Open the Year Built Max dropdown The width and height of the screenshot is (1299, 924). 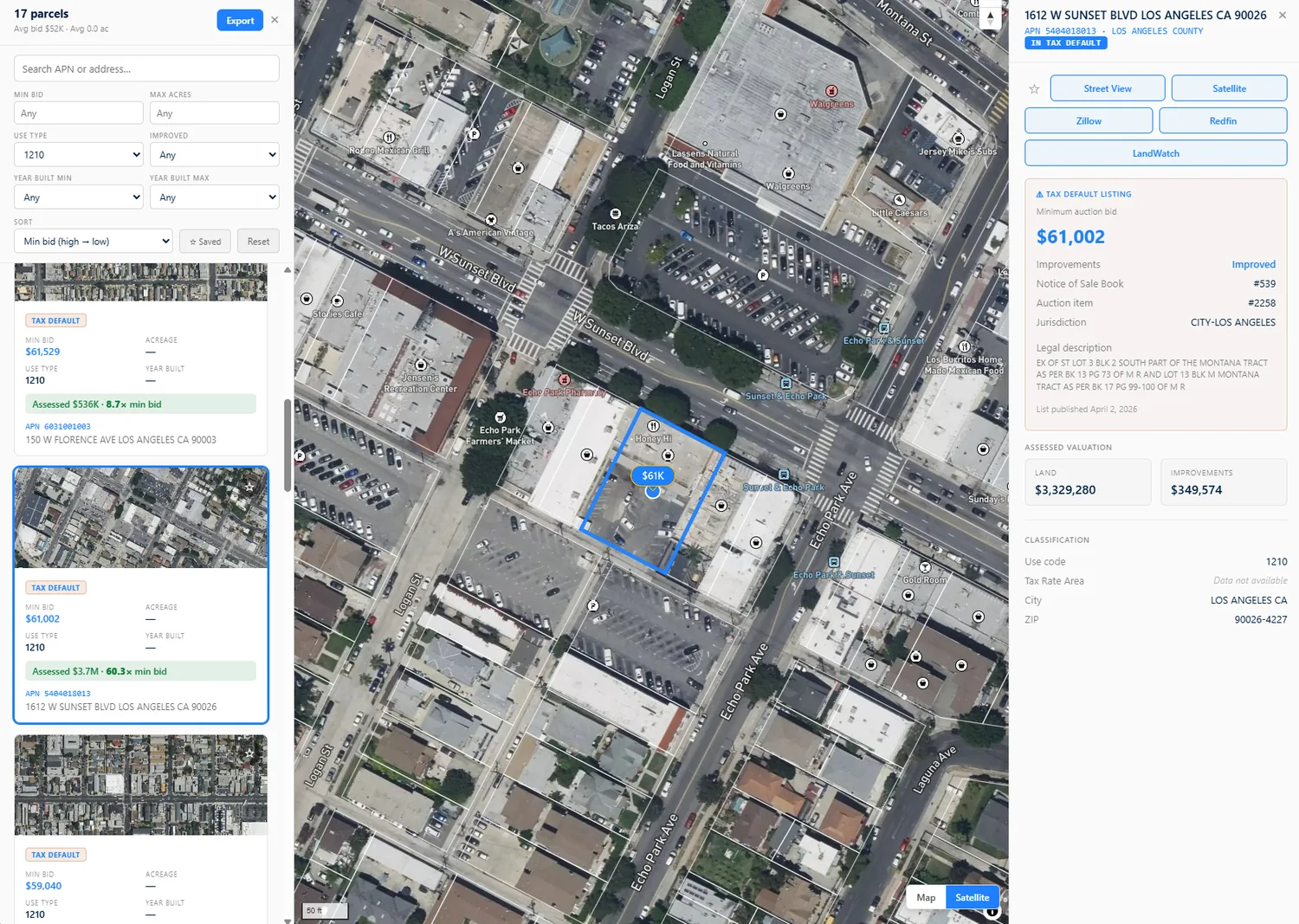point(214,197)
